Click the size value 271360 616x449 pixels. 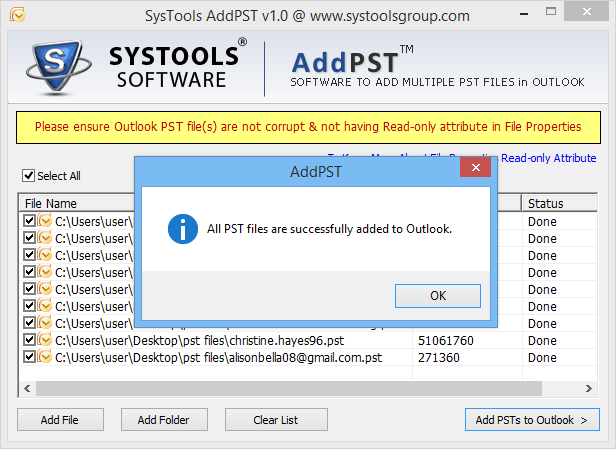(438, 357)
